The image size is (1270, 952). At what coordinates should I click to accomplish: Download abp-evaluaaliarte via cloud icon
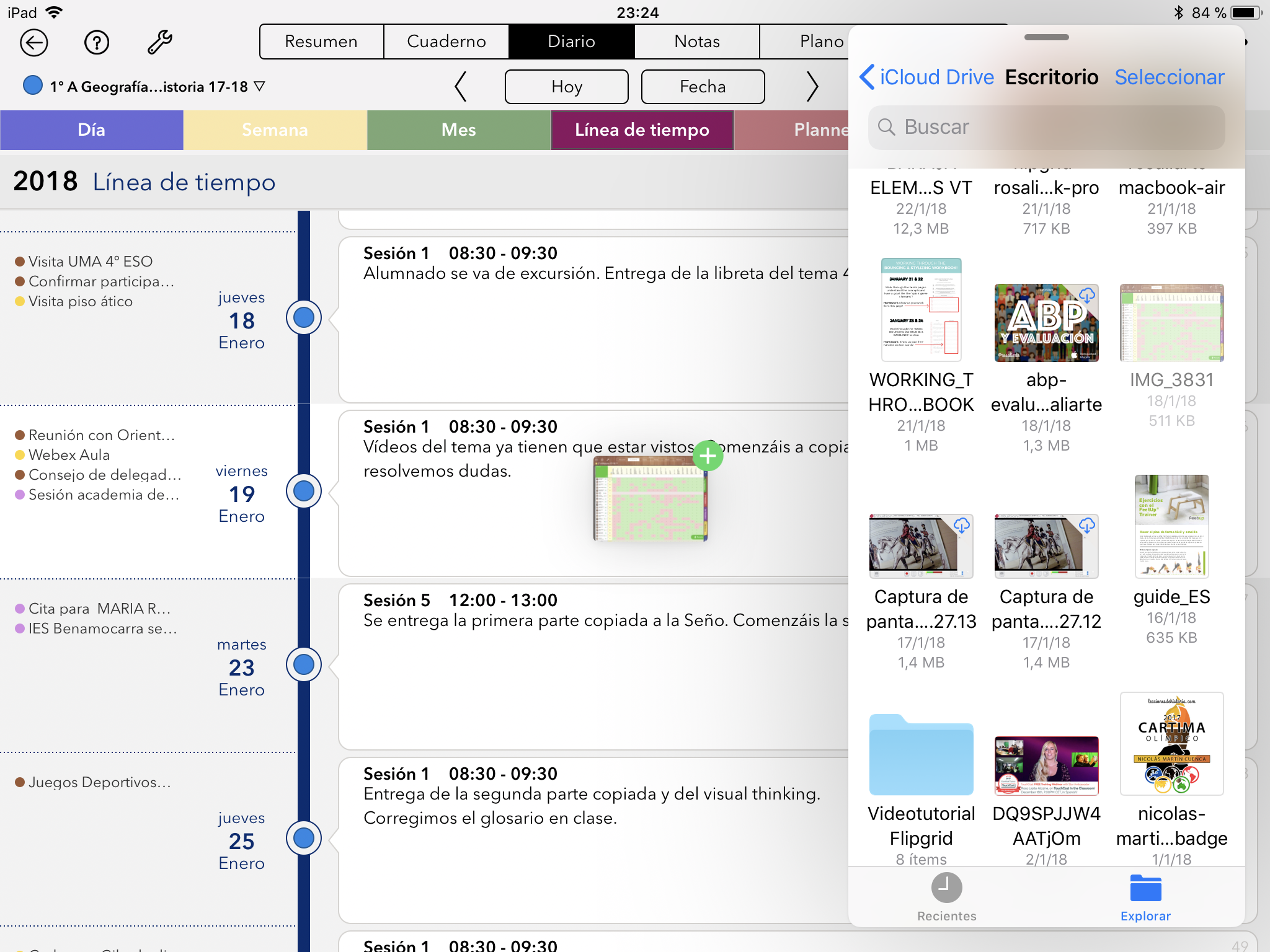1086,296
